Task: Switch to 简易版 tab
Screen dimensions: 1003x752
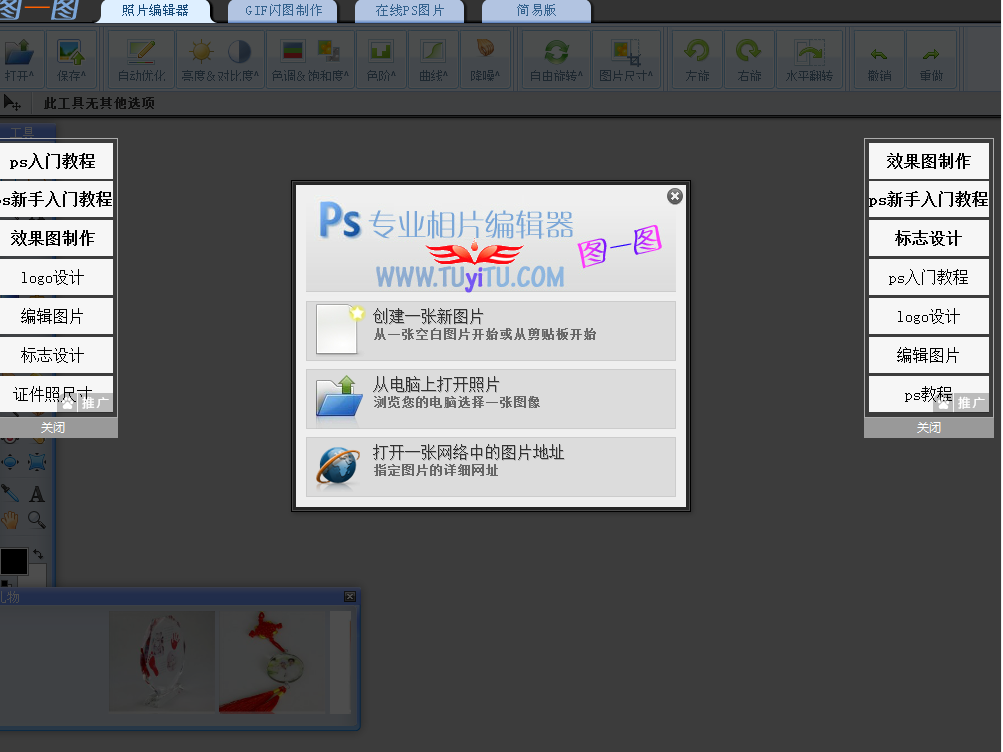Action: click(536, 11)
